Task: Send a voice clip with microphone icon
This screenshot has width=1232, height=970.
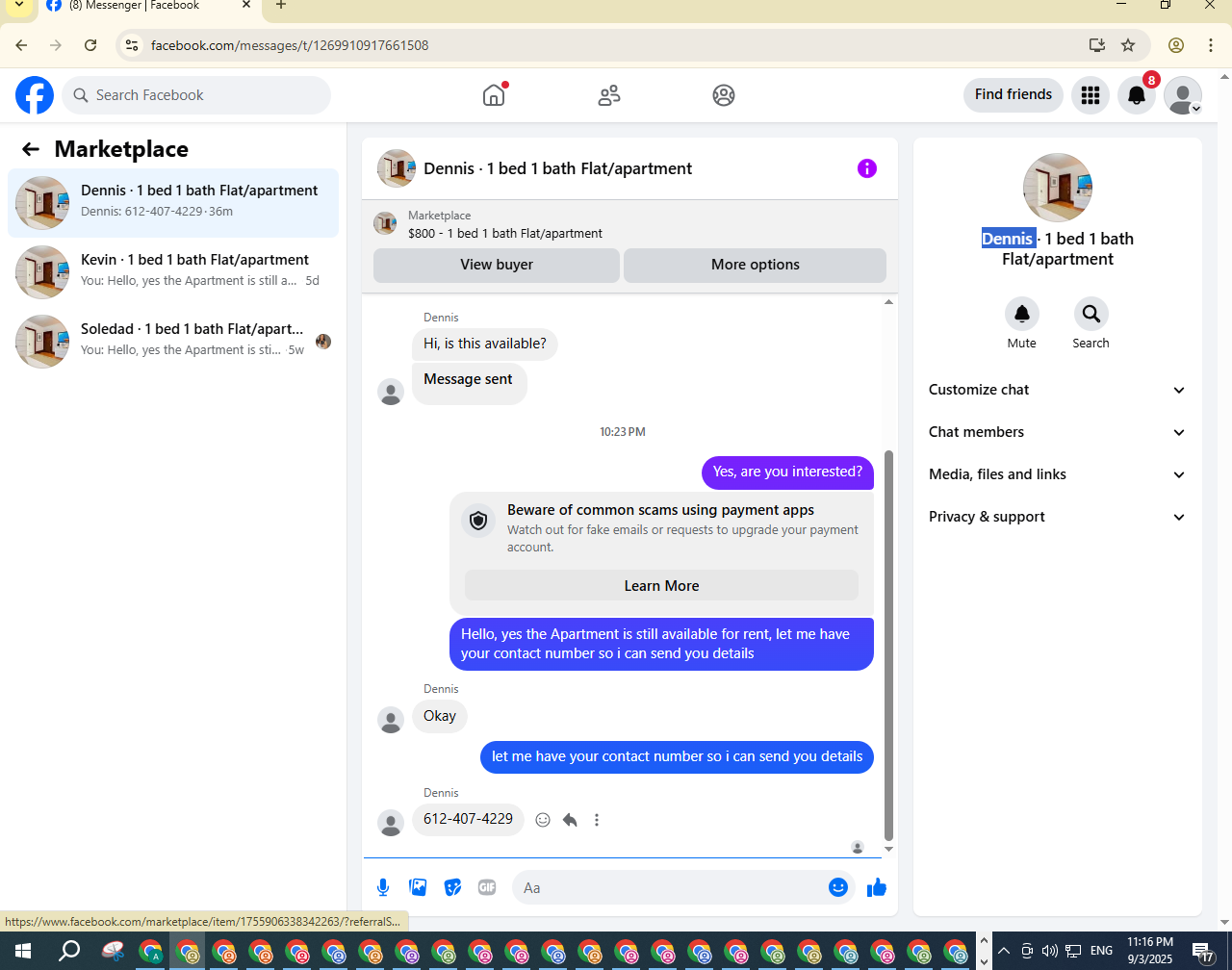Action: pos(383,887)
